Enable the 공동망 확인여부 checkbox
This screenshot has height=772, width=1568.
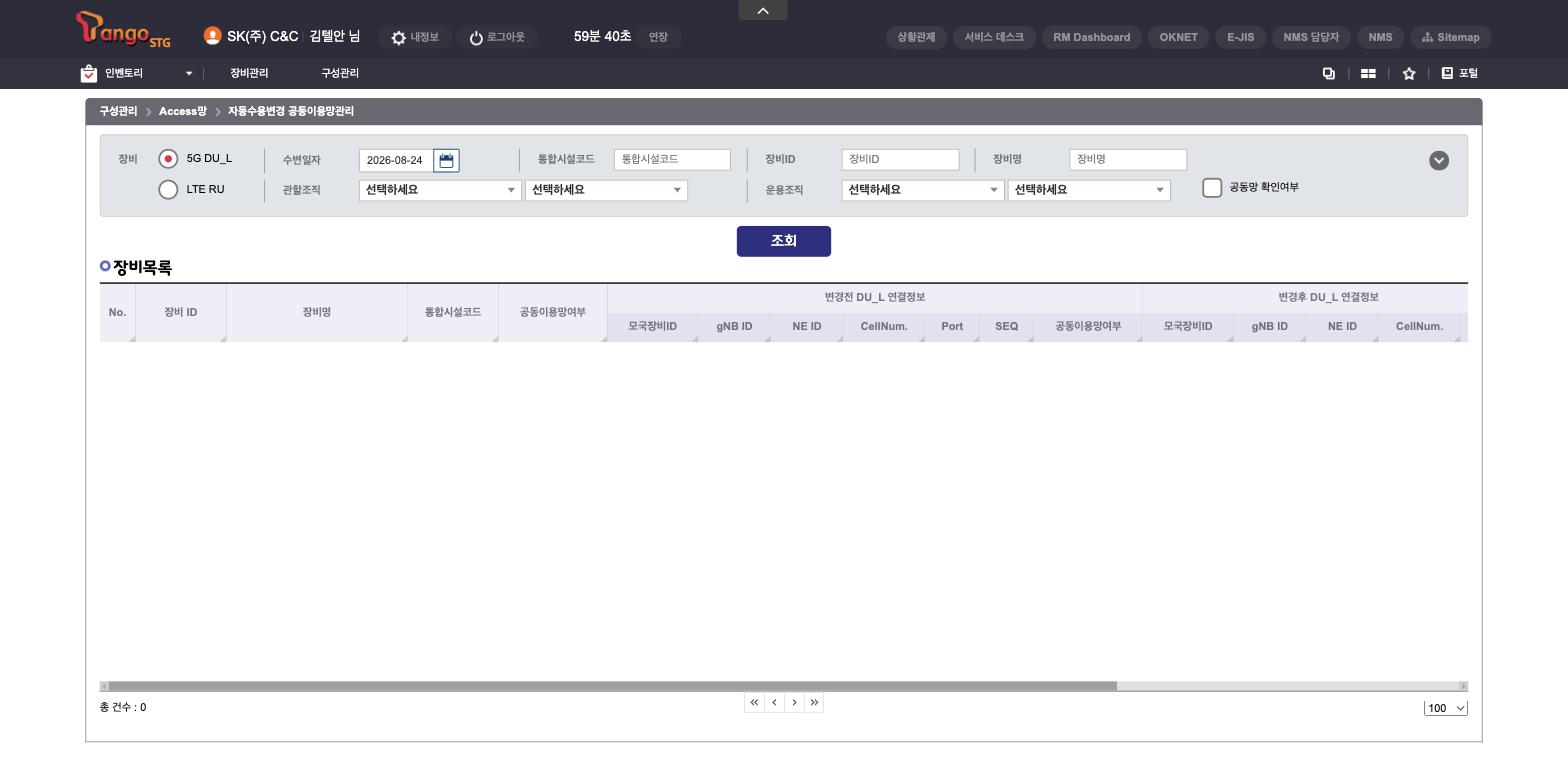click(x=1212, y=188)
